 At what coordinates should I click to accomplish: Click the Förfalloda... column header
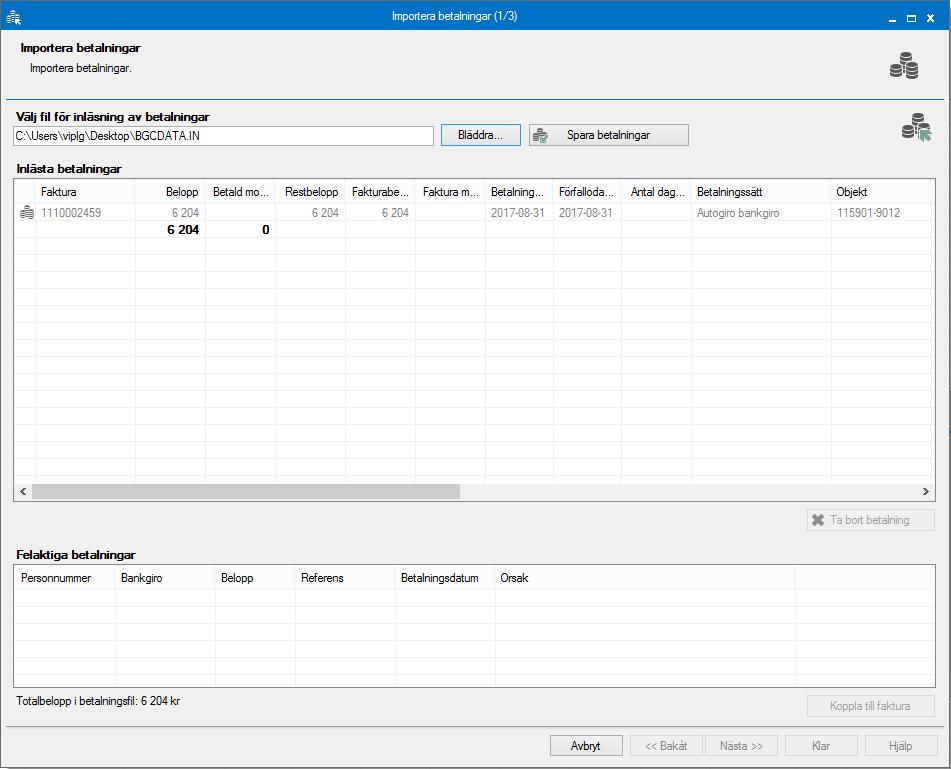(x=587, y=192)
